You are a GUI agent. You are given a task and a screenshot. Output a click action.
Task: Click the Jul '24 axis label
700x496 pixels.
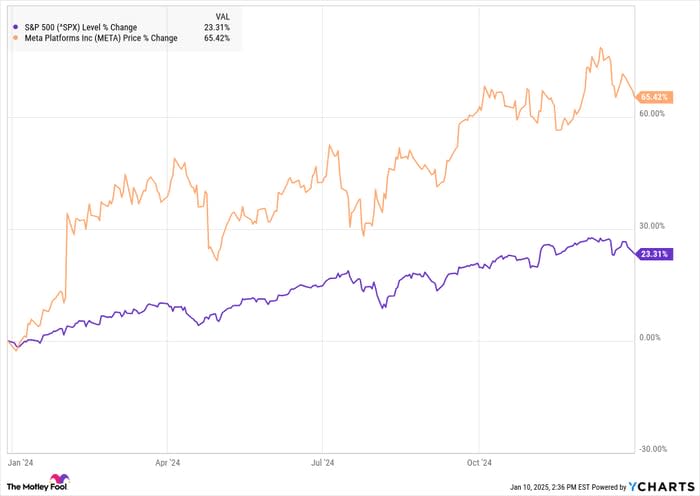(x=322, y=463)
